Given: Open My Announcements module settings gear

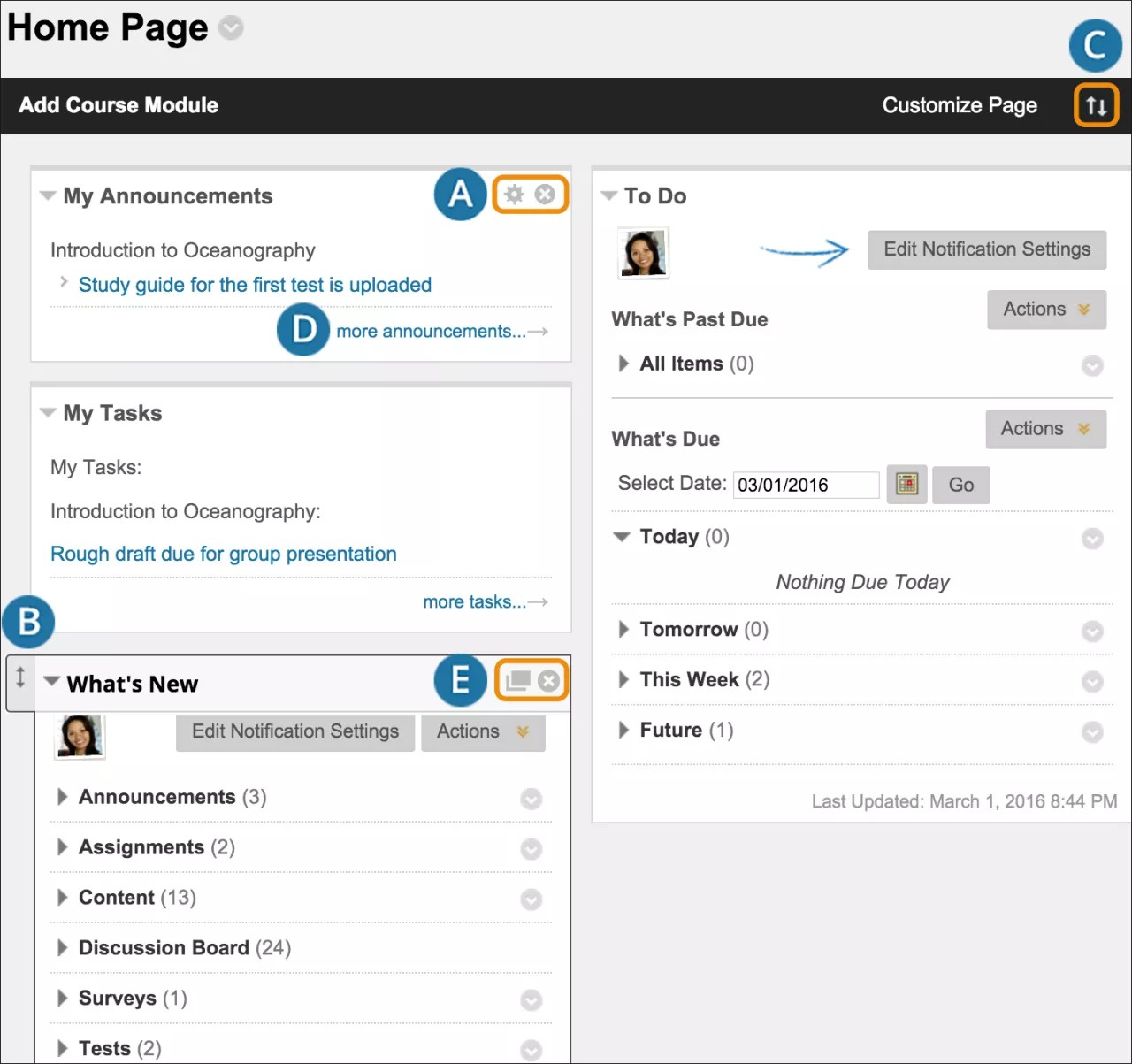Looking at the screenshot, I should click(x=516, y=195).
